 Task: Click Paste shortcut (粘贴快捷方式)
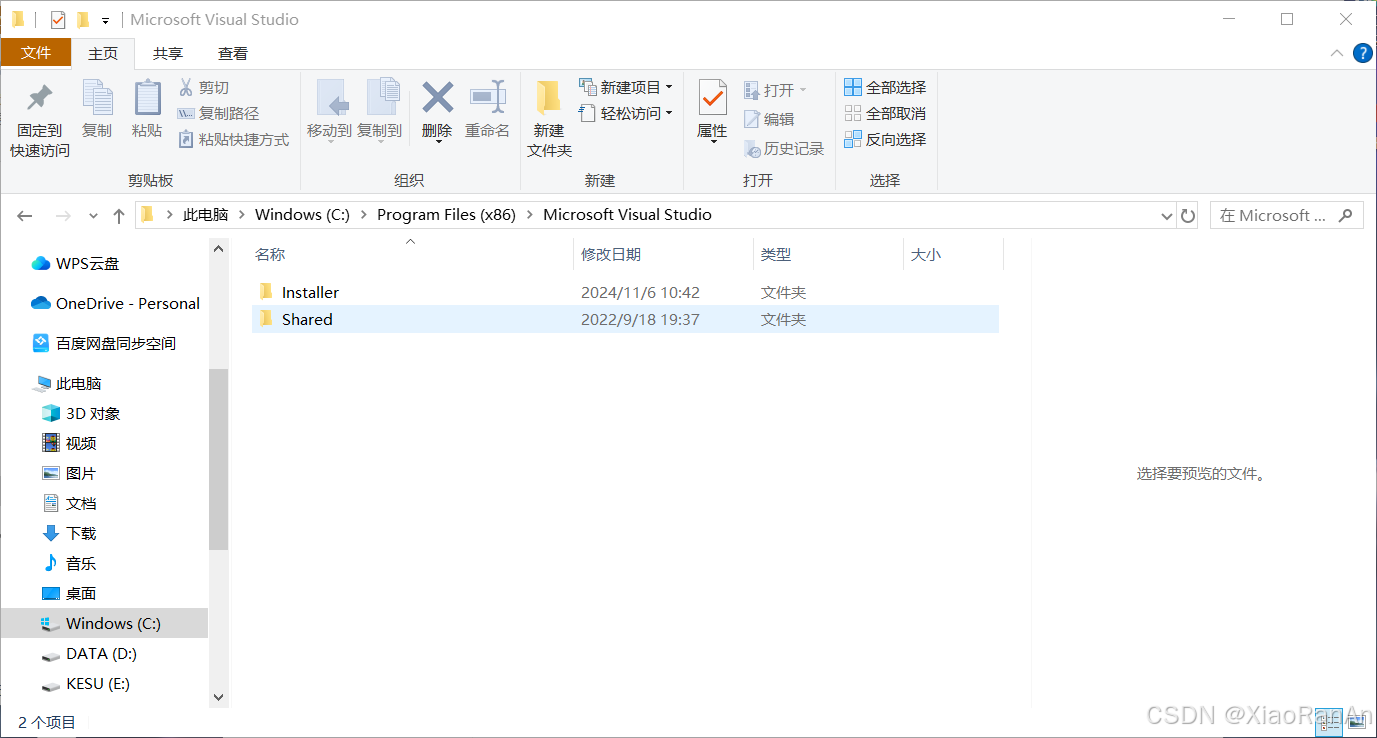tap(233, 139)
